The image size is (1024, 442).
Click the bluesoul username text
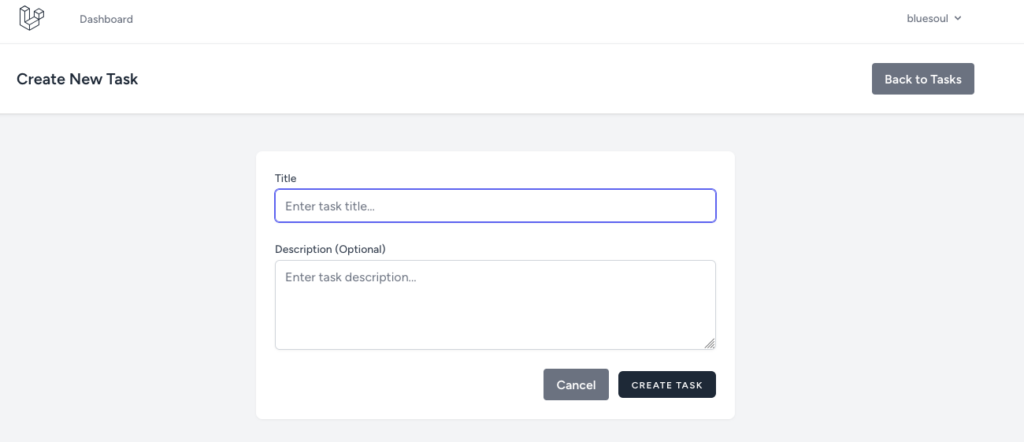tap(927, 18)
